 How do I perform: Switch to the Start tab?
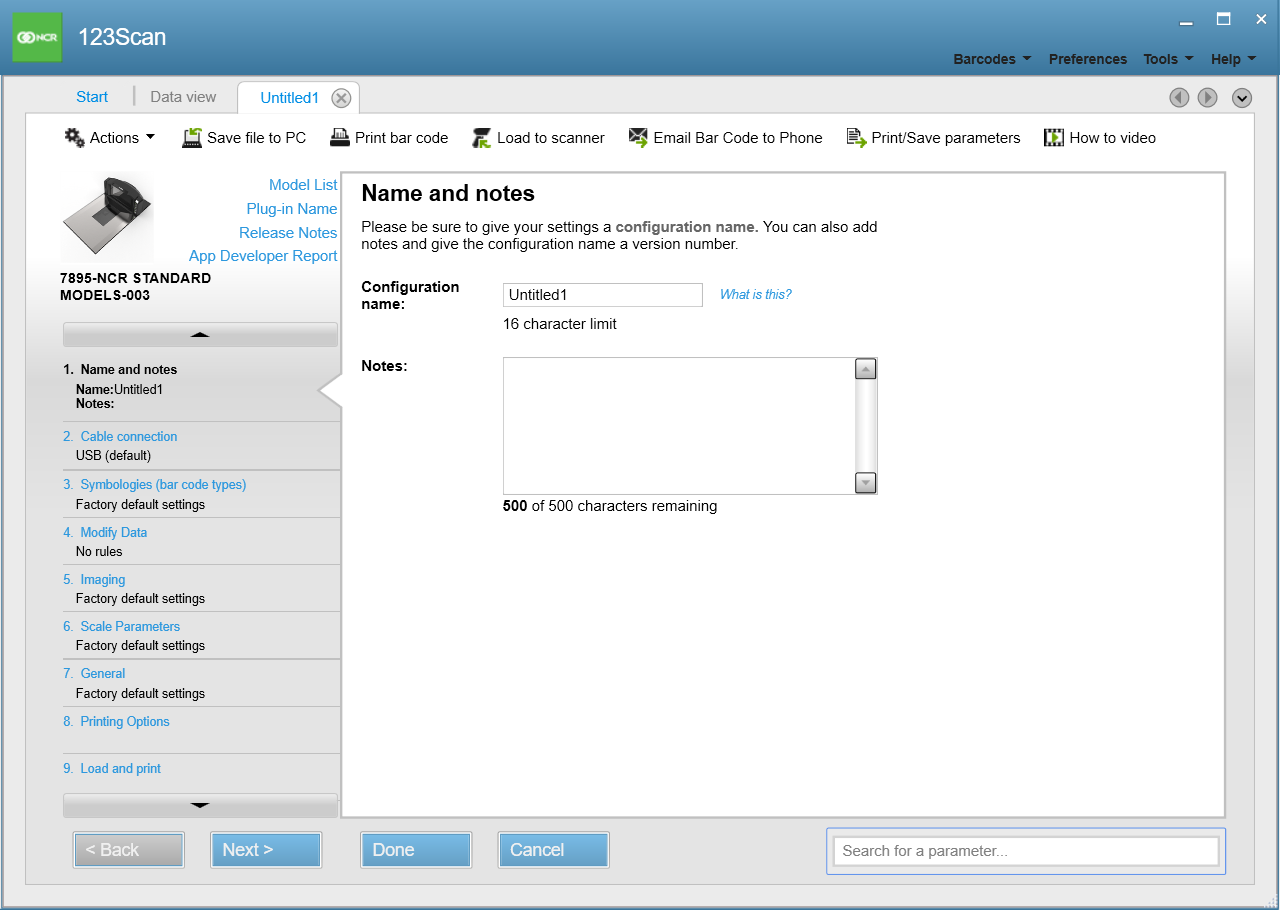[92, 97]
